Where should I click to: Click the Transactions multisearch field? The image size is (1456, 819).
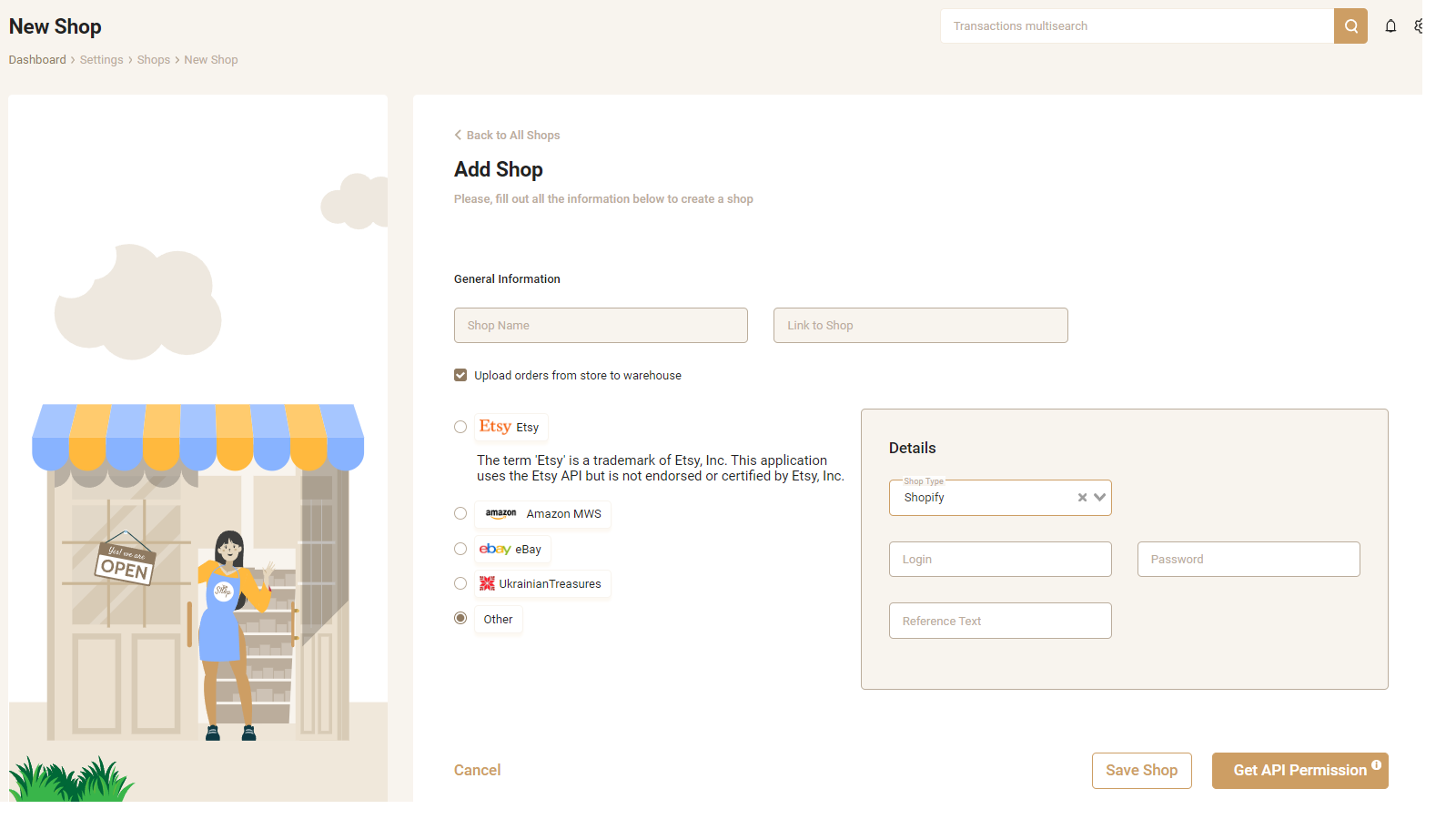click(1137, 26)
